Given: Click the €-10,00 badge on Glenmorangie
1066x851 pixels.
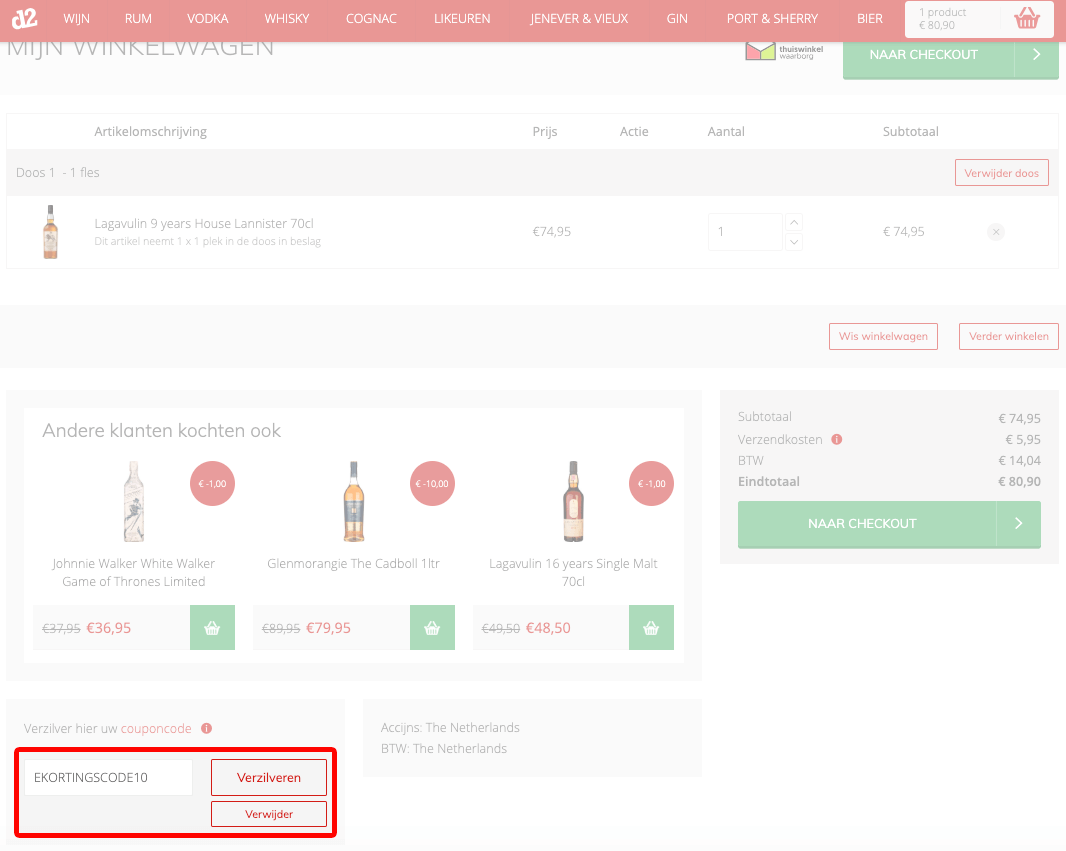Looking at the screenshot, I should [432, 483].
